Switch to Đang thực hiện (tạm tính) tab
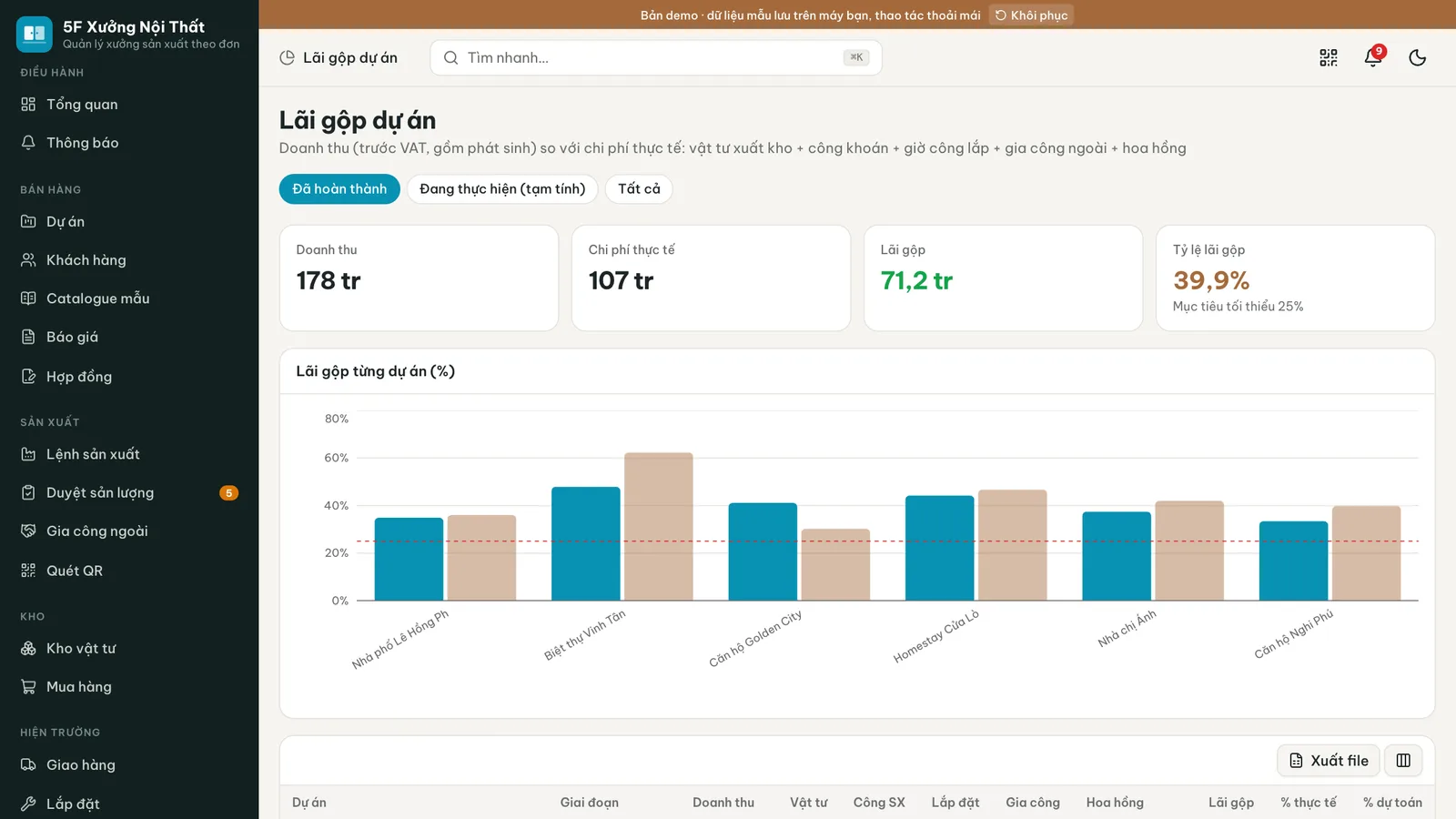 tap(502, 189)
